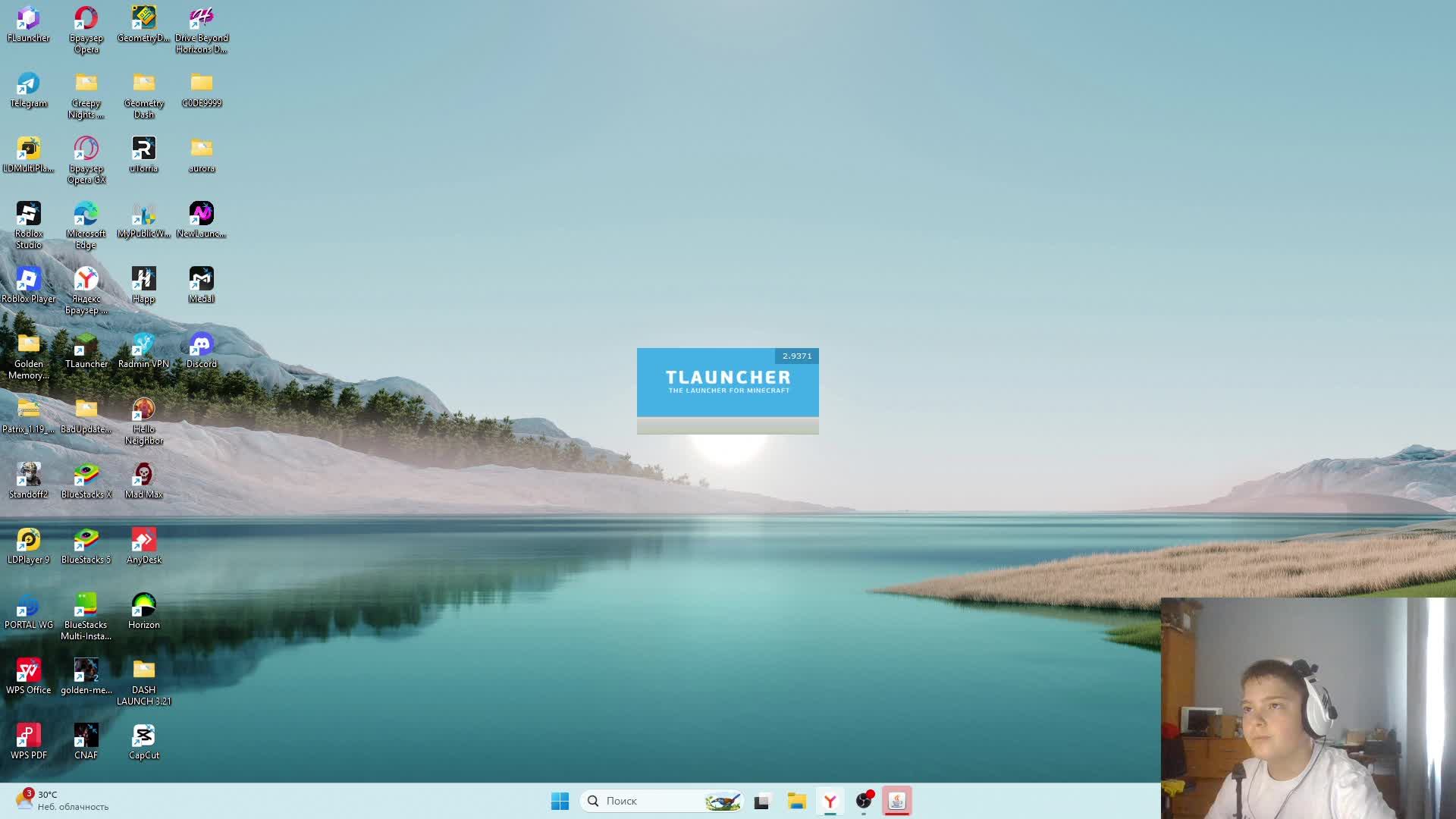This screenshot has height=819, width=1456.
Task: Select the CODE9999 folder
Action: (201, 90)
